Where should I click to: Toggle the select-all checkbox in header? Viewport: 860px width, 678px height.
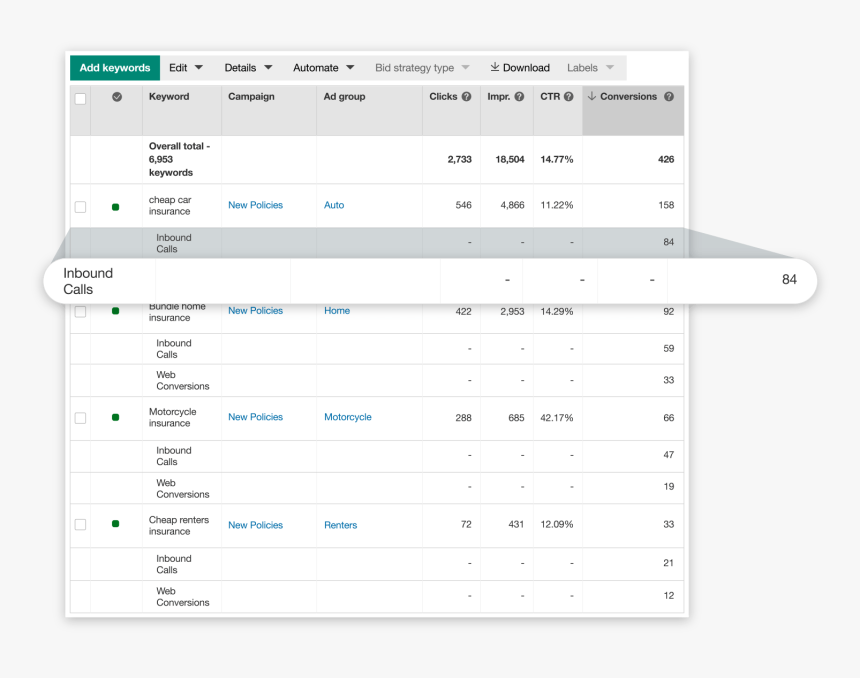pos(80,98)
